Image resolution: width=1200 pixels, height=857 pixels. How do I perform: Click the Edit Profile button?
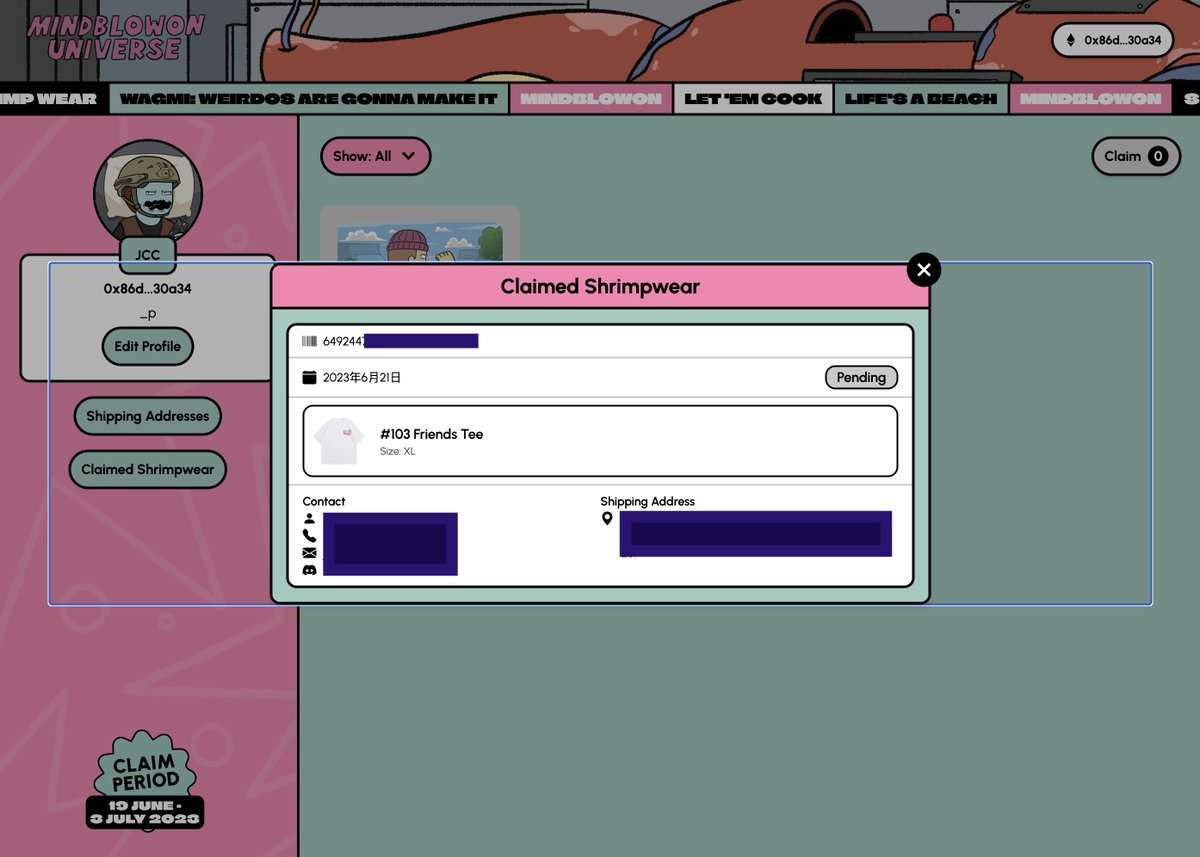point(148,346)
